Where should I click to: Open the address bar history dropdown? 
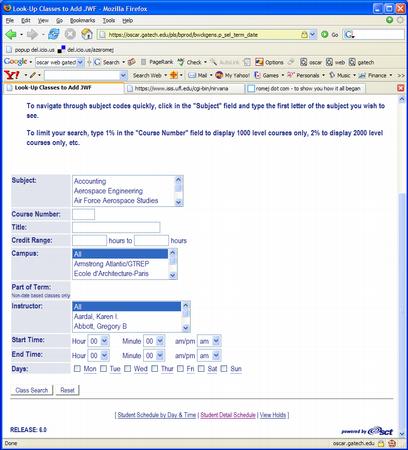pyautogui.click(x=312, y=34)
